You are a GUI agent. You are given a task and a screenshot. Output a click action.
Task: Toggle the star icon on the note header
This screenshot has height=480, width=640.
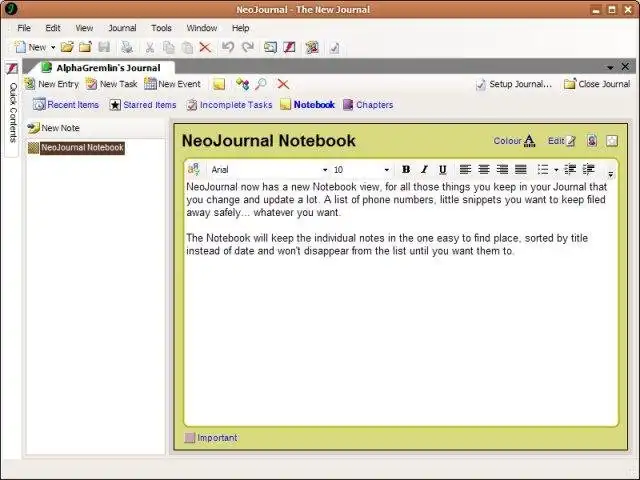[612, 141]
